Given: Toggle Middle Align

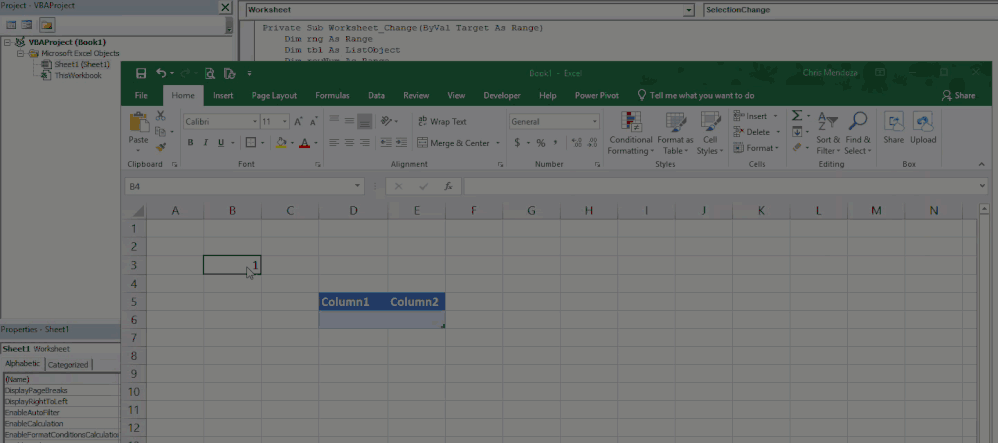Looking at the screenshot, I should point(349,121).
